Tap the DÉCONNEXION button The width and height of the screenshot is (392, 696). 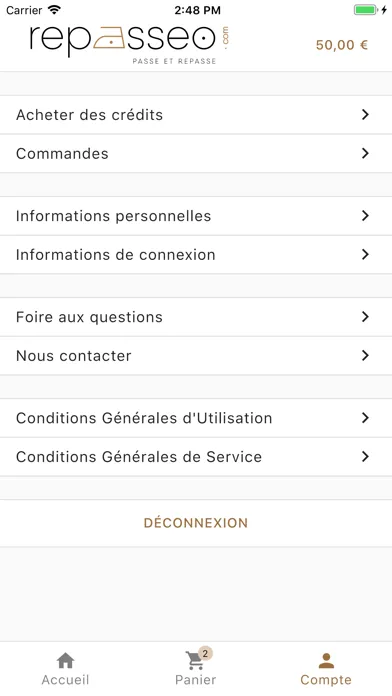196,523
